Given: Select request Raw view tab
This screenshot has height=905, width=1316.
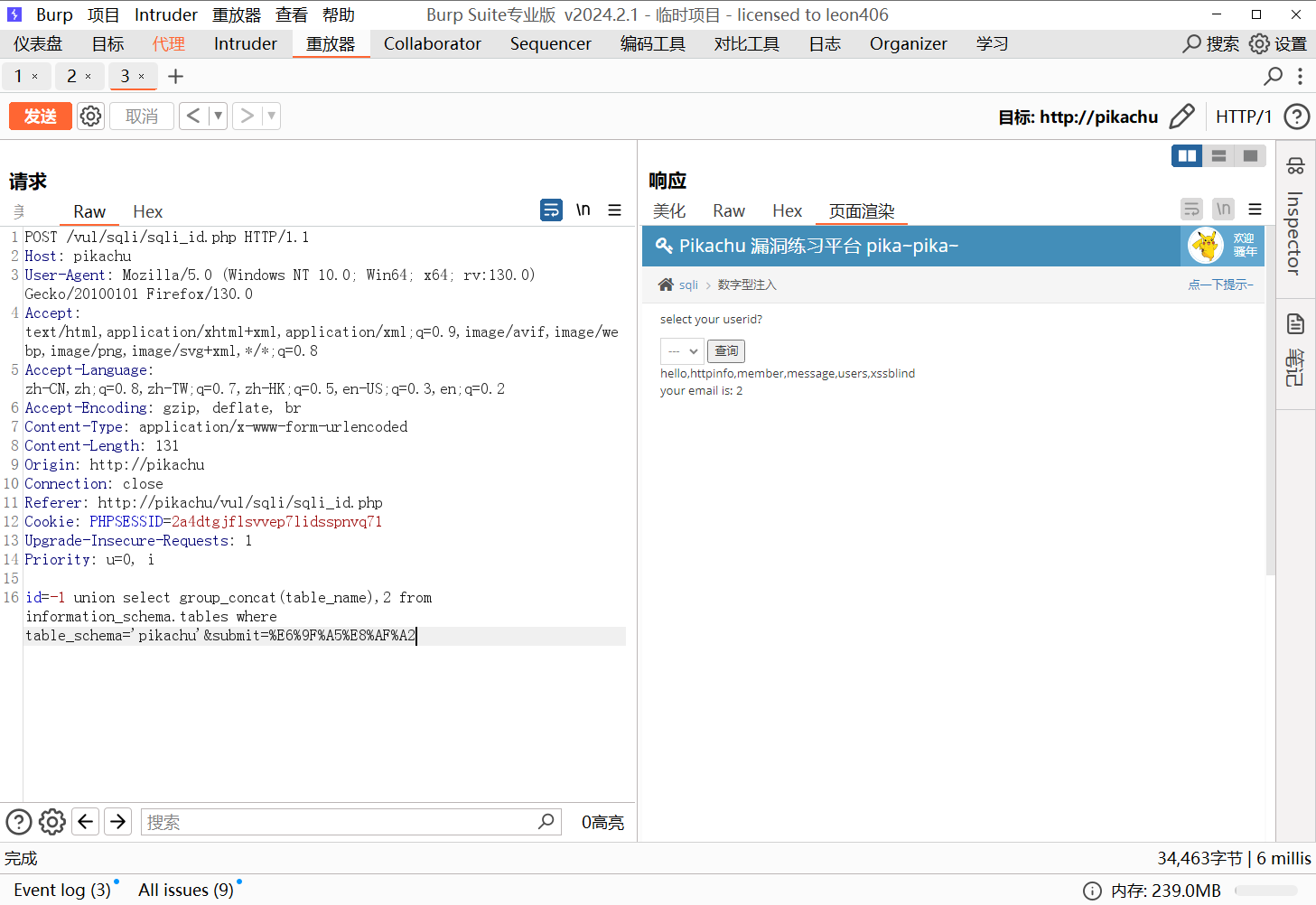Looking at the screenshot, I should click(89, 211).
